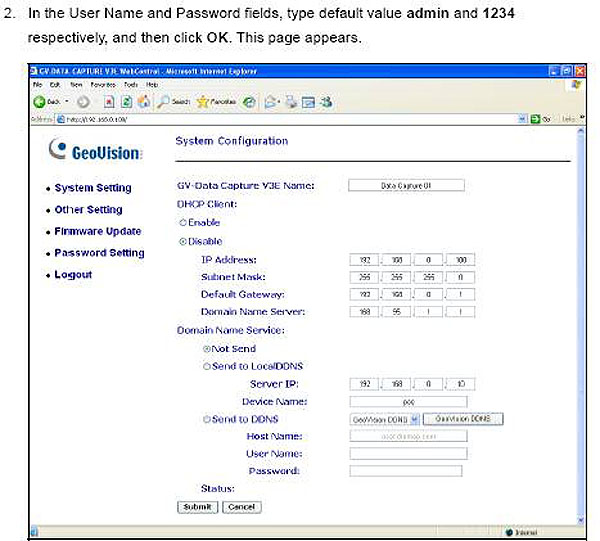Click the Status: label
Screen dimensions: 600x541
[218, 489]
